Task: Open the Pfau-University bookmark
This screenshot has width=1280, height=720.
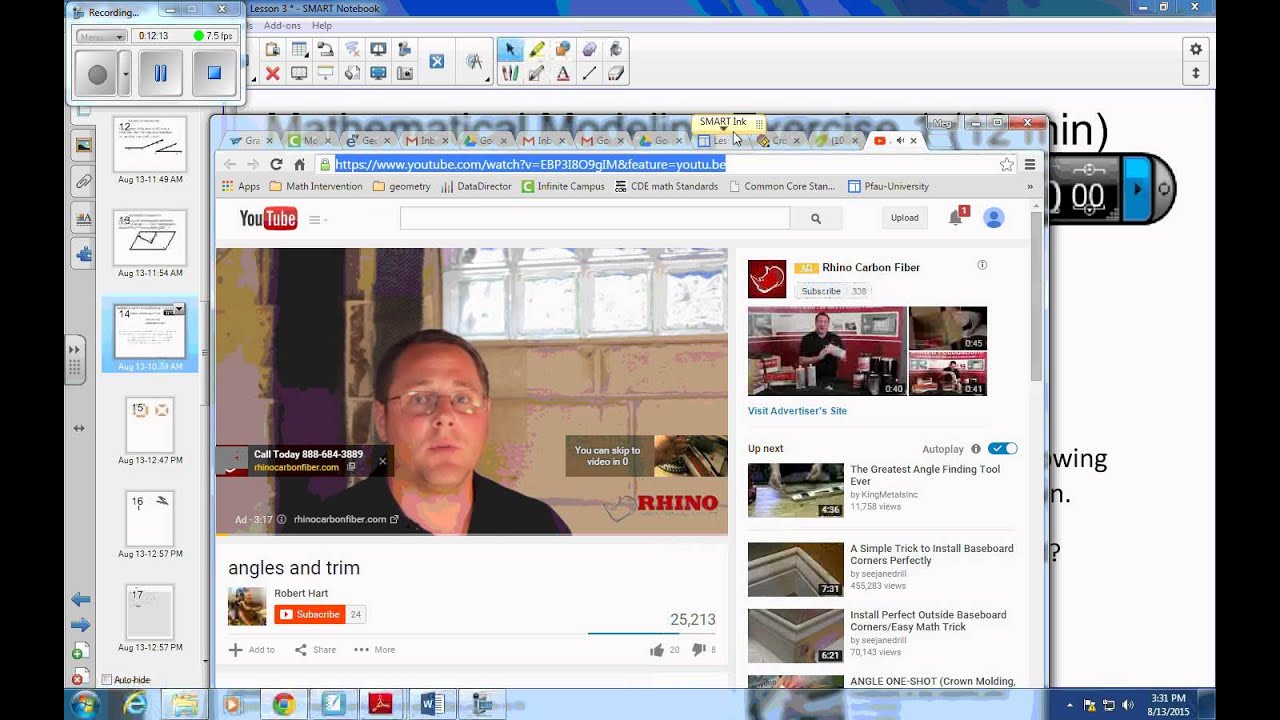Action: tap(888, 186)
